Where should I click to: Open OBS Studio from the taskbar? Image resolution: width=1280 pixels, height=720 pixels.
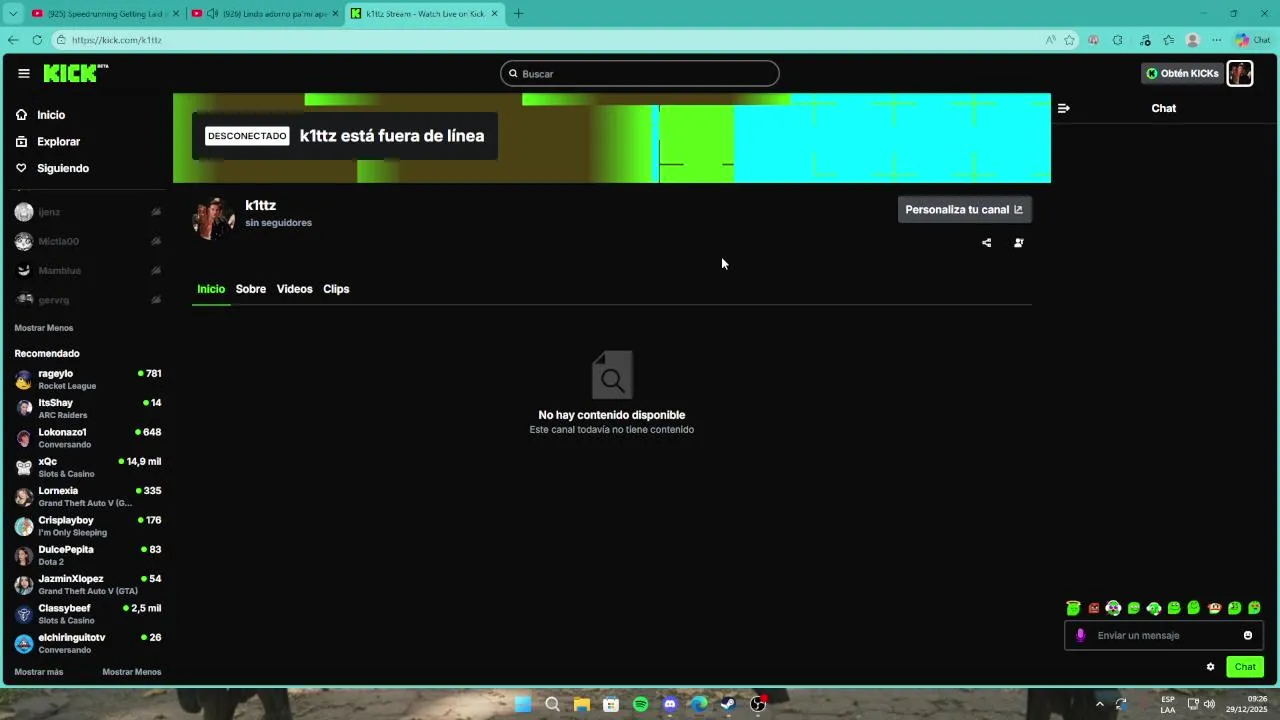758,704
